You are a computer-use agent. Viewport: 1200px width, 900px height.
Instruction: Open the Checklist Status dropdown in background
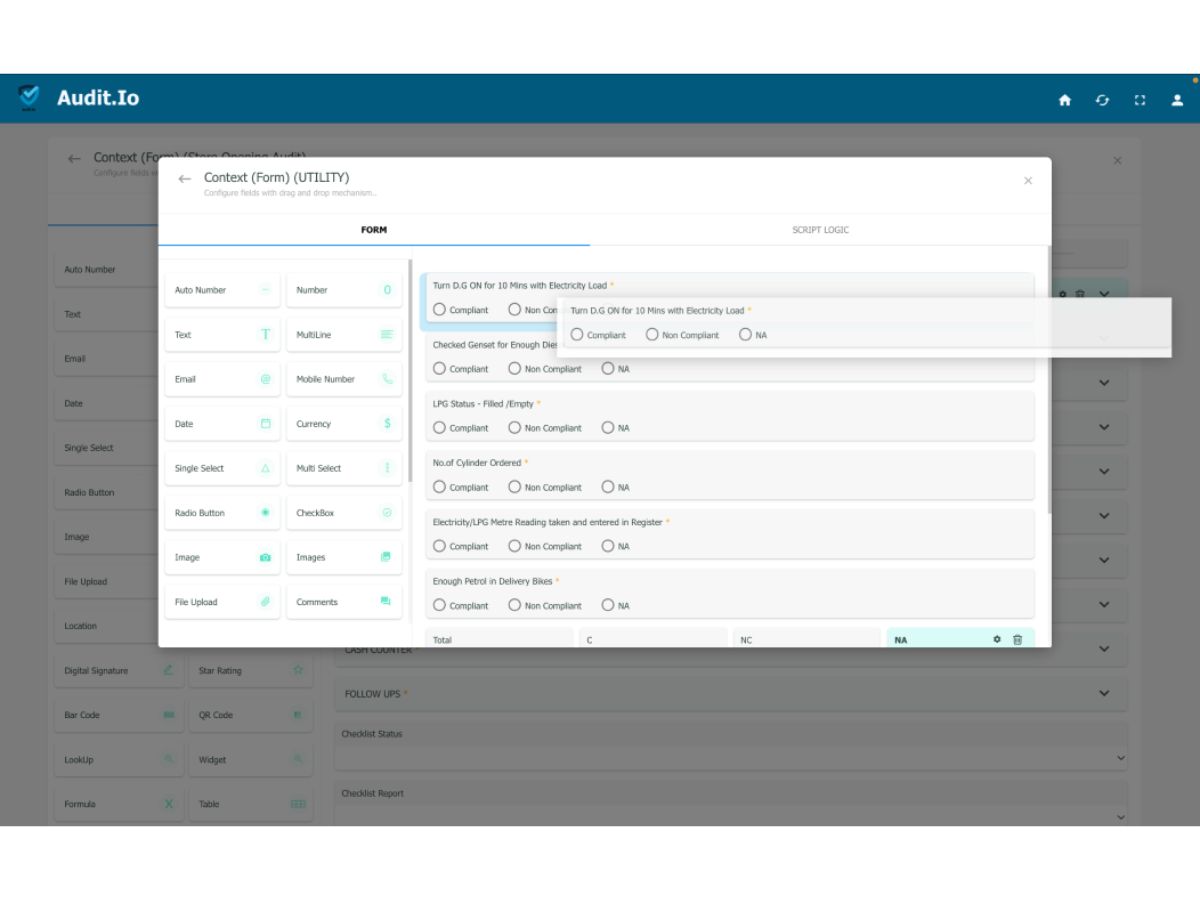(x=731, y=758)
